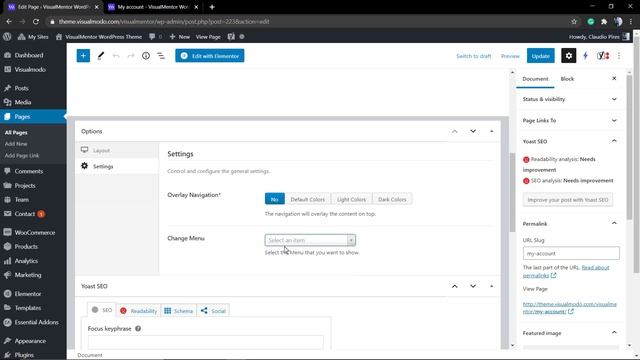Click the URL Slug input field
The image size is (640, 360).
(571, 253)
